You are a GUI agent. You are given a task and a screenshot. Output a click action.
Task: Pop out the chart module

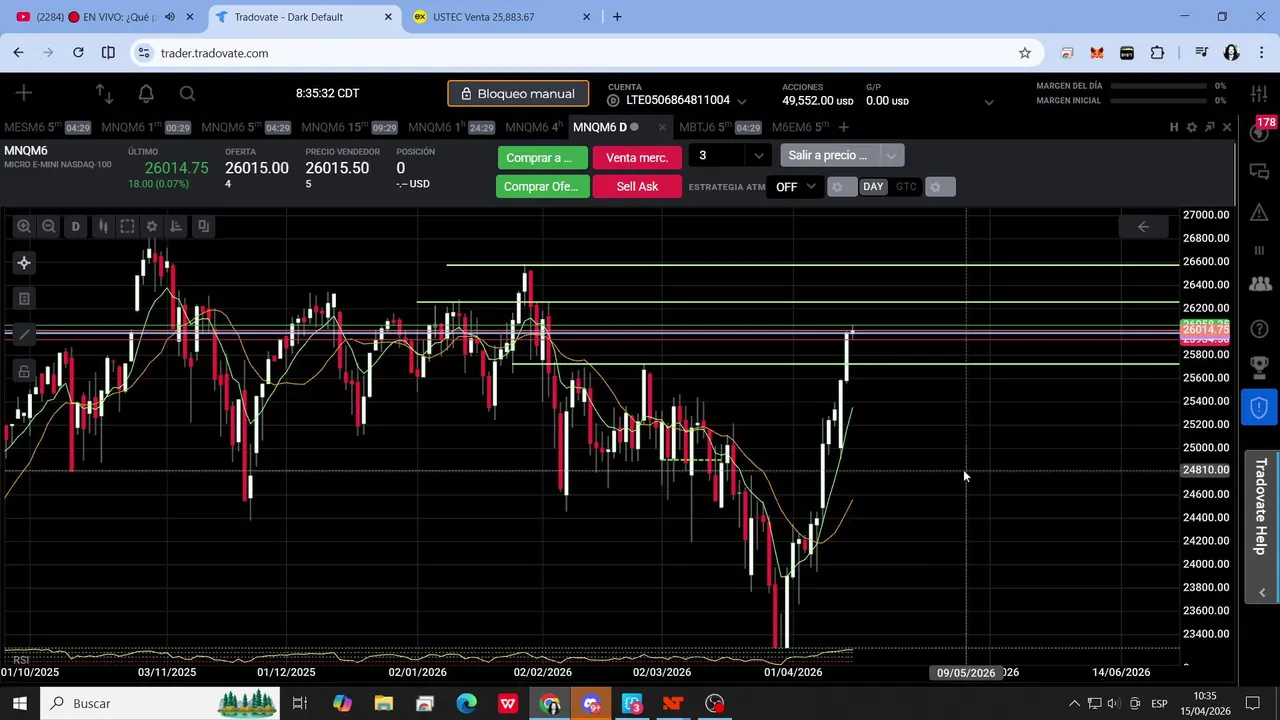[1210, 127]
